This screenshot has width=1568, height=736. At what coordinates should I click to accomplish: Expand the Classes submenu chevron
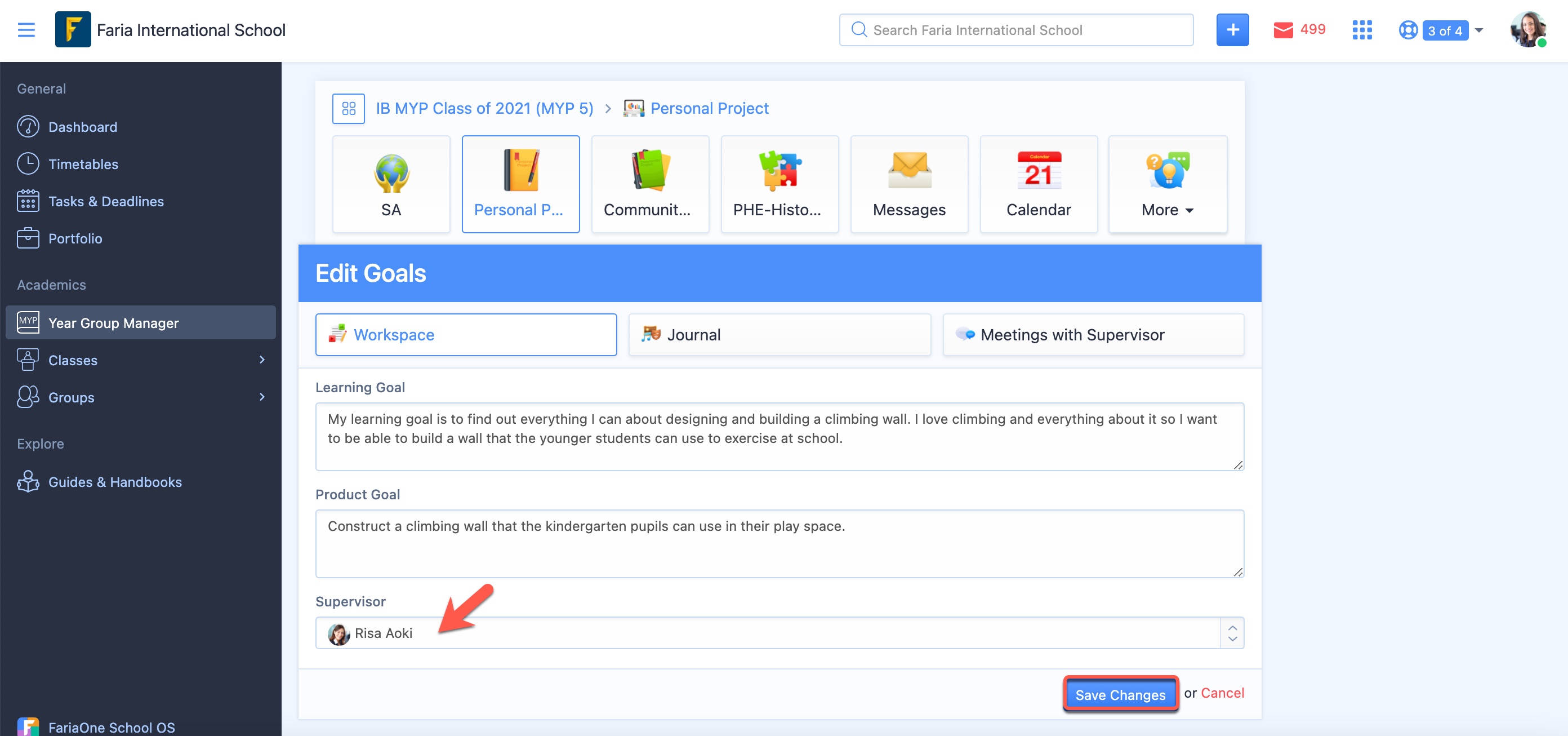coord(262,360)
